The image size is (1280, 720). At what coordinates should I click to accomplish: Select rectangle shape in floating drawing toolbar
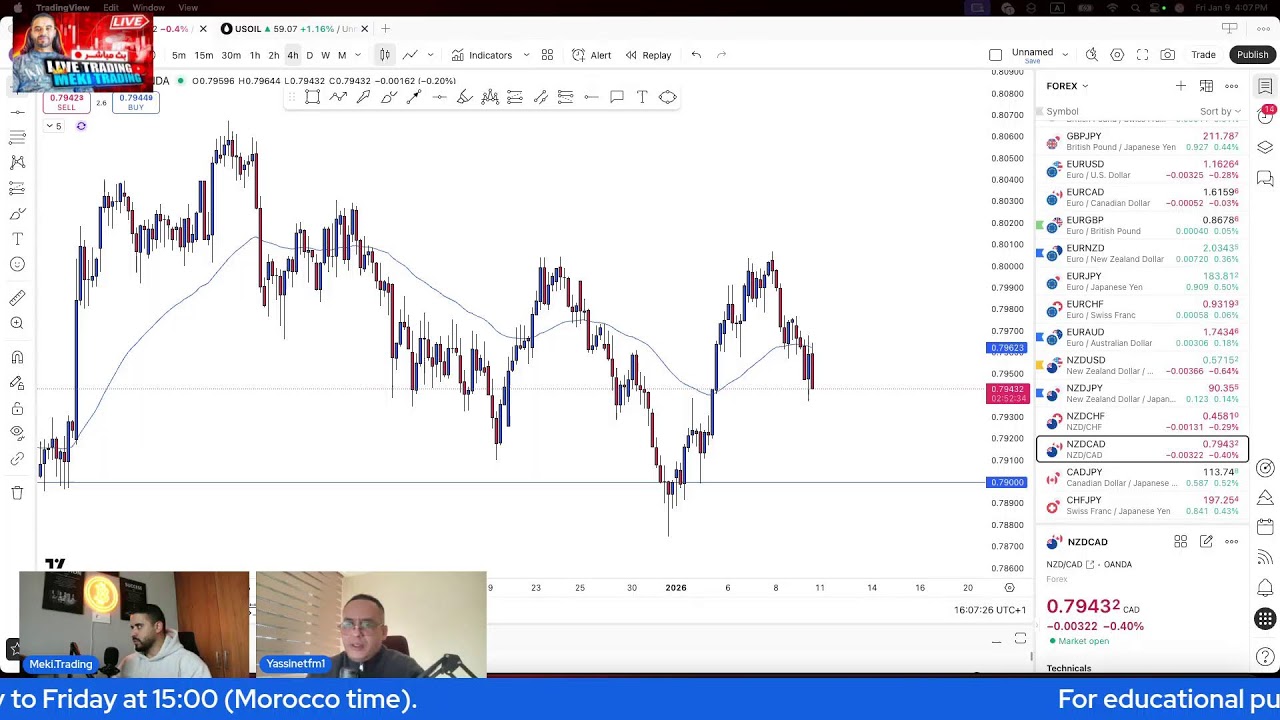point(312,97)
